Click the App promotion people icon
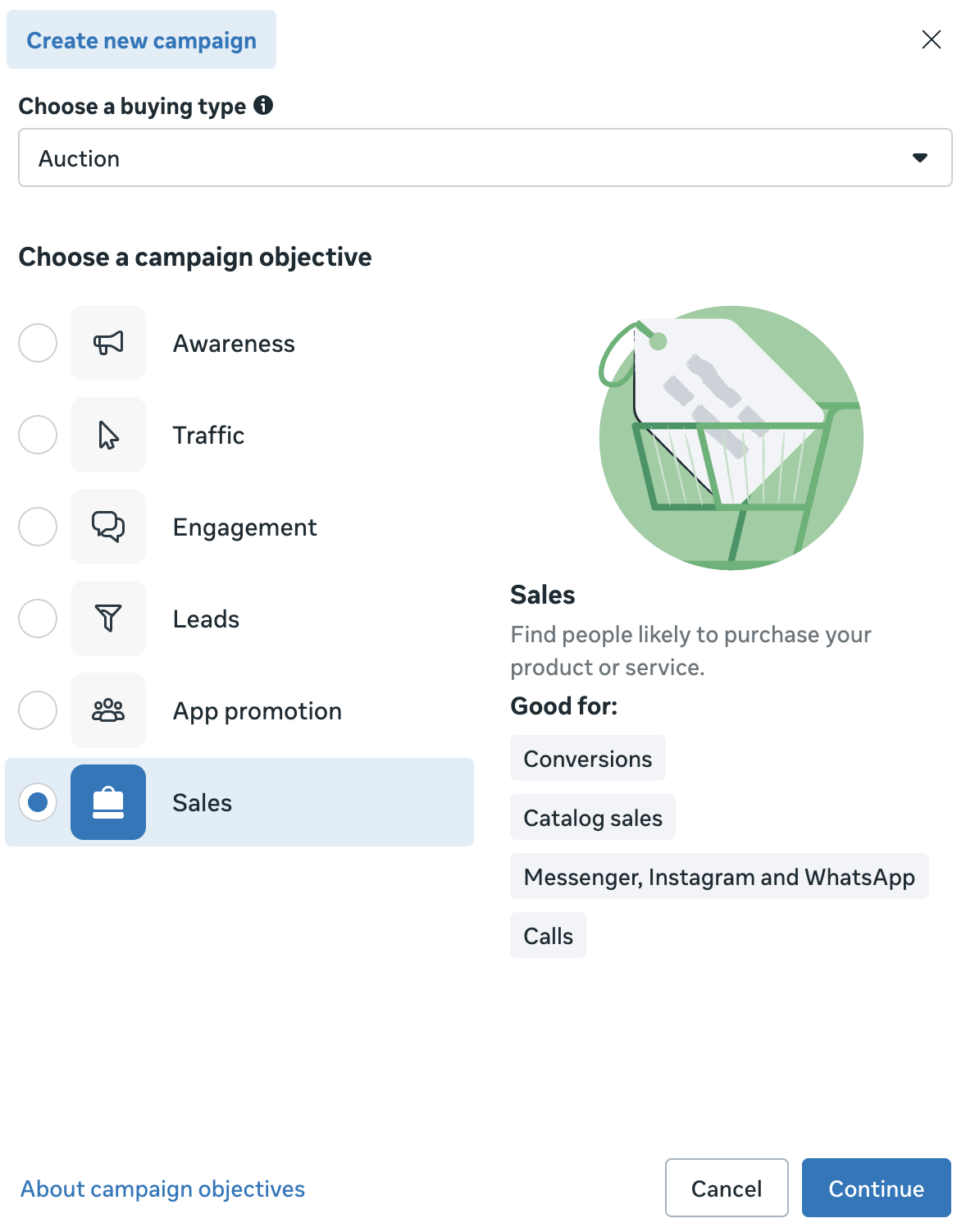966x1232 pixels. pos(108,710)
